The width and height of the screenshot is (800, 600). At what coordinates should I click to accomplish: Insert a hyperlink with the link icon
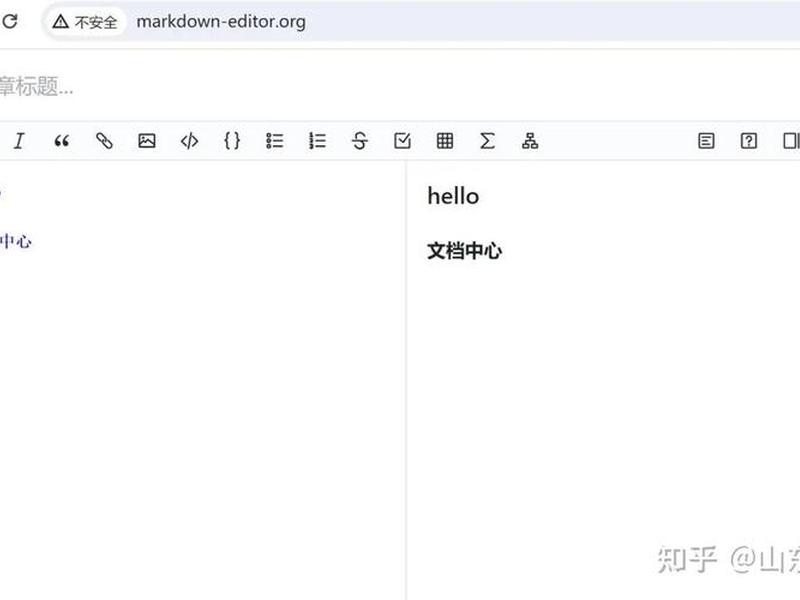pyautogui.click(x=104, y=141)
